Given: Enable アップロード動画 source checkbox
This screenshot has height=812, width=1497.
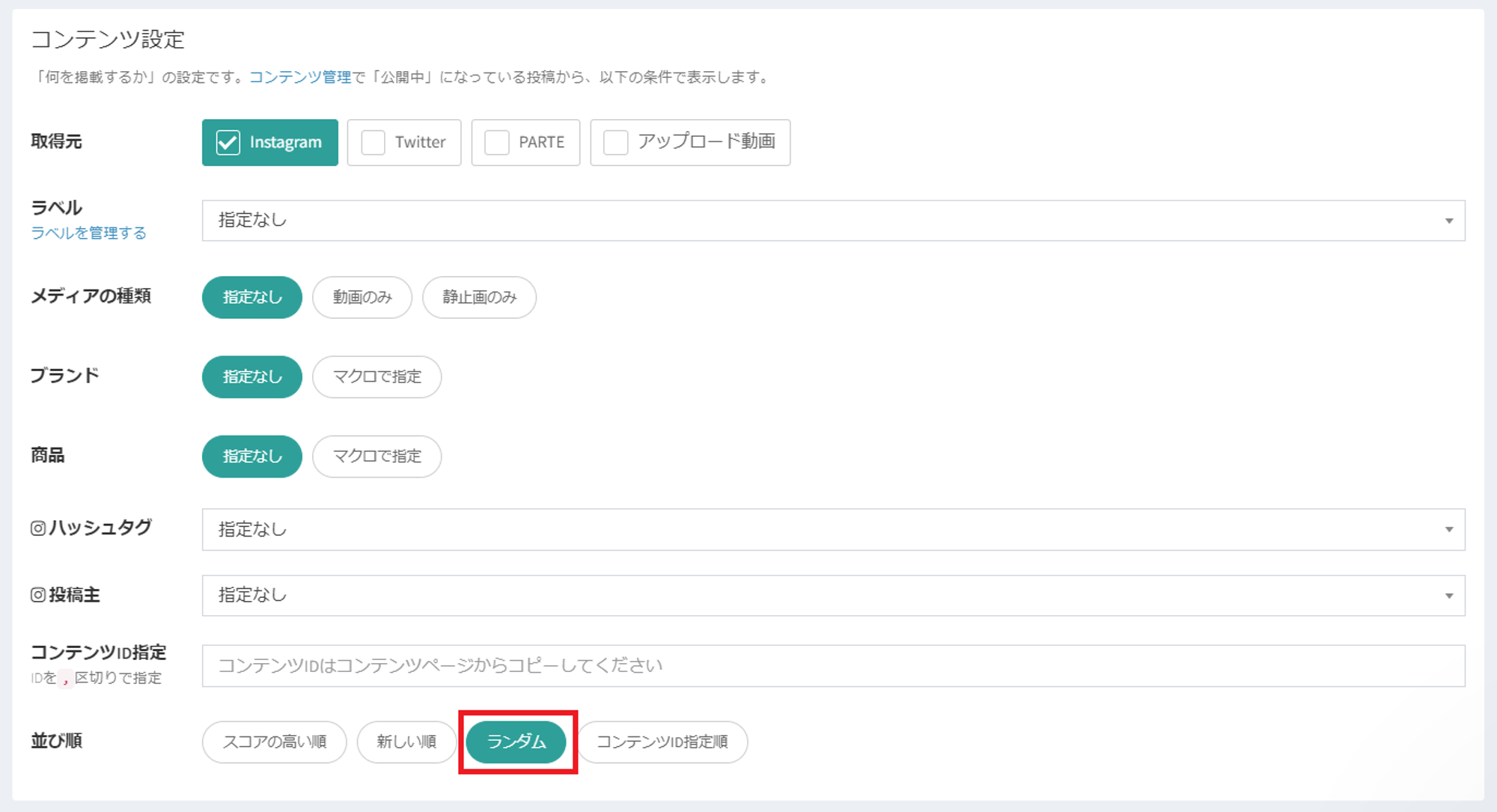Looking at the screenshot, I should [615, 142].
